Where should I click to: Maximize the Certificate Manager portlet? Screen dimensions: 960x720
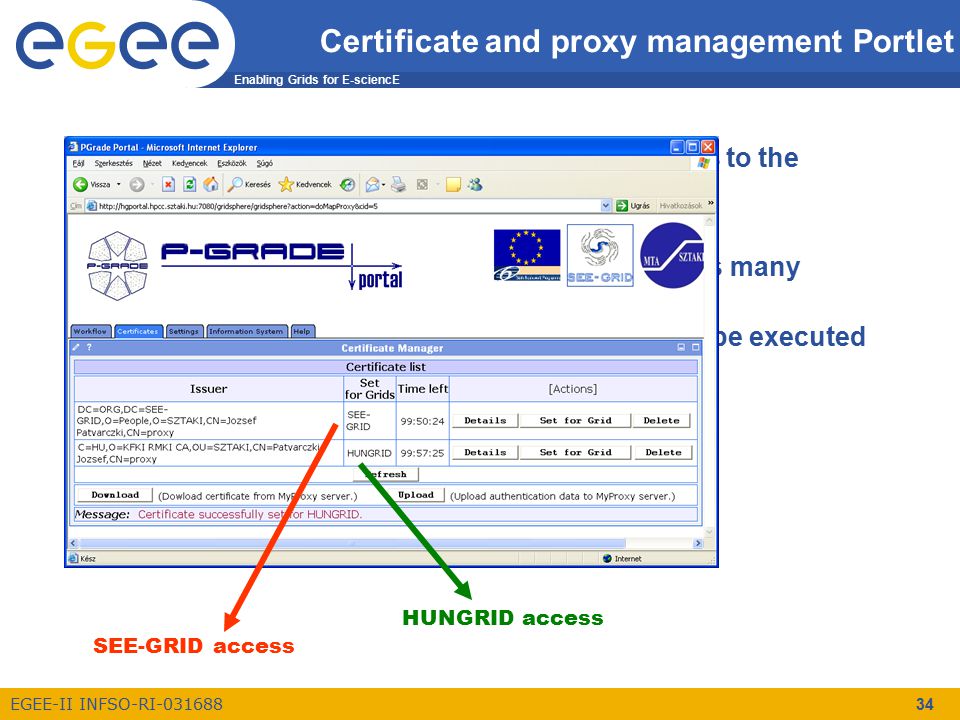pos(696,347)
